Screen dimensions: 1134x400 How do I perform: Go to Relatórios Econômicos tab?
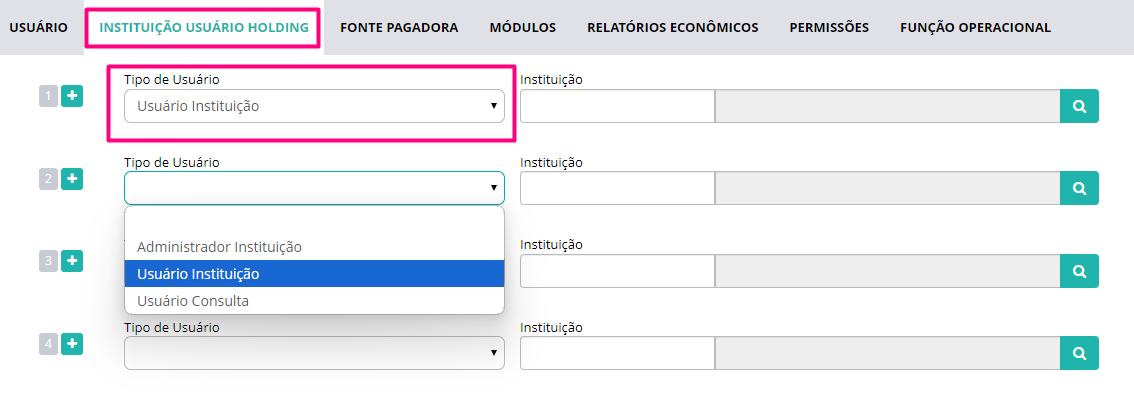pos(673,27)
